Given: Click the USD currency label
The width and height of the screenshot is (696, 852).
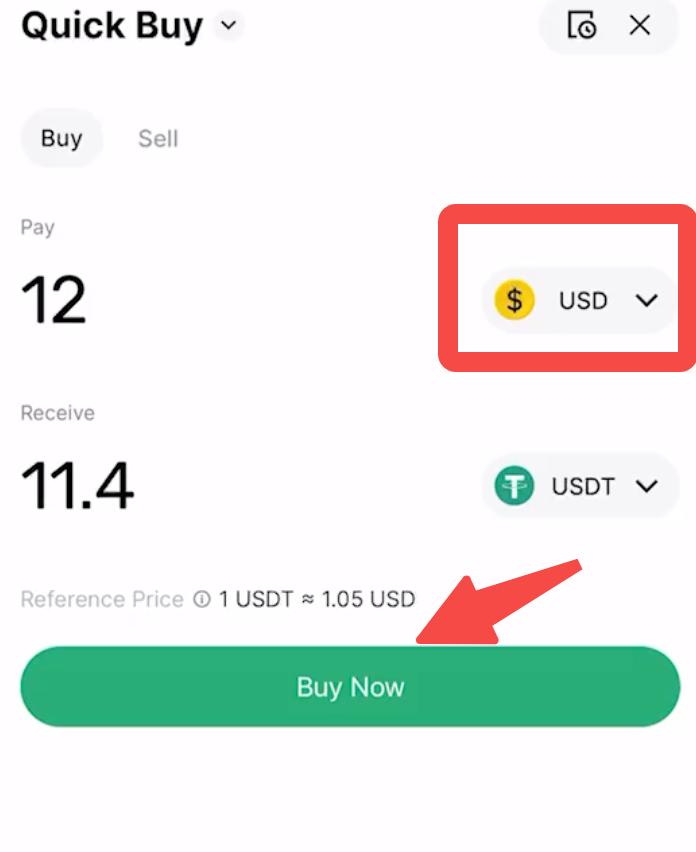Looking at the screenshot, I should (x=583, y=300).
